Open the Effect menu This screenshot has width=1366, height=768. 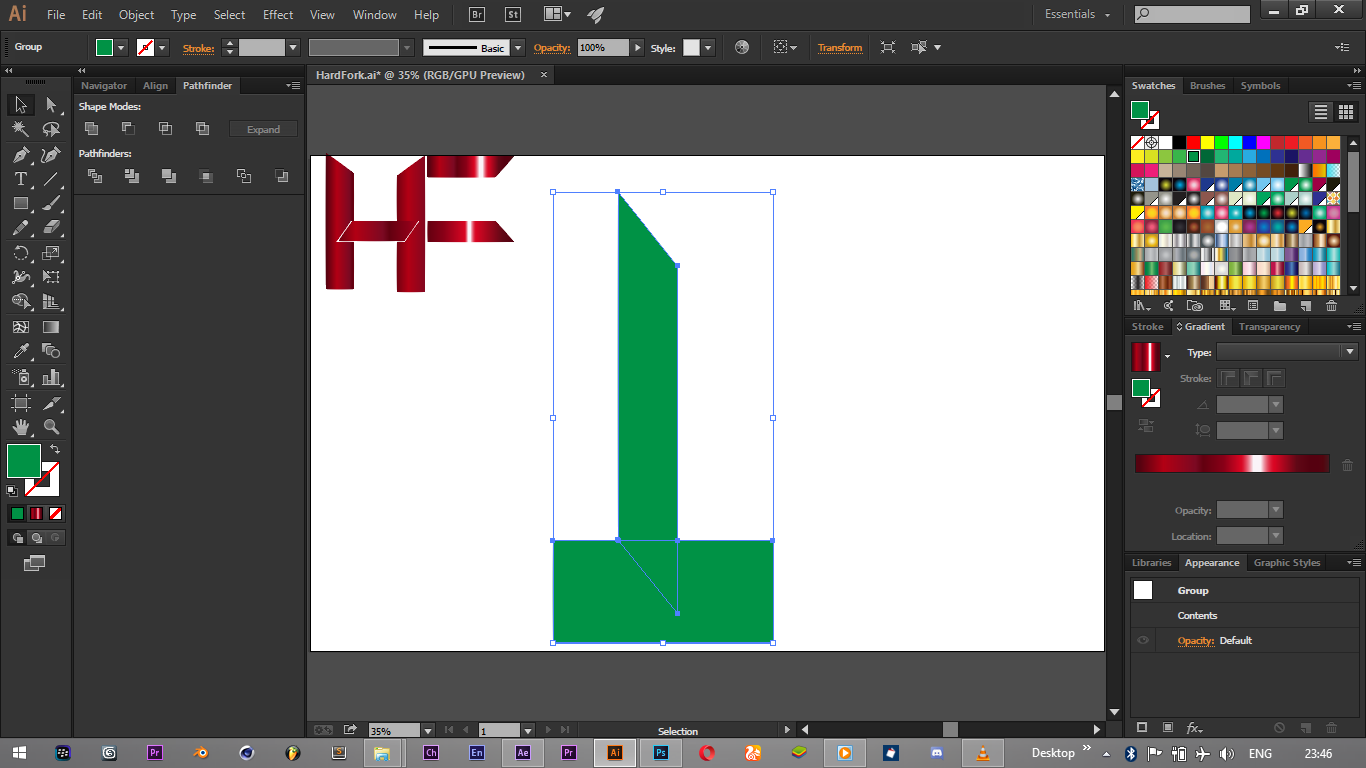click(x=278, y=15)
